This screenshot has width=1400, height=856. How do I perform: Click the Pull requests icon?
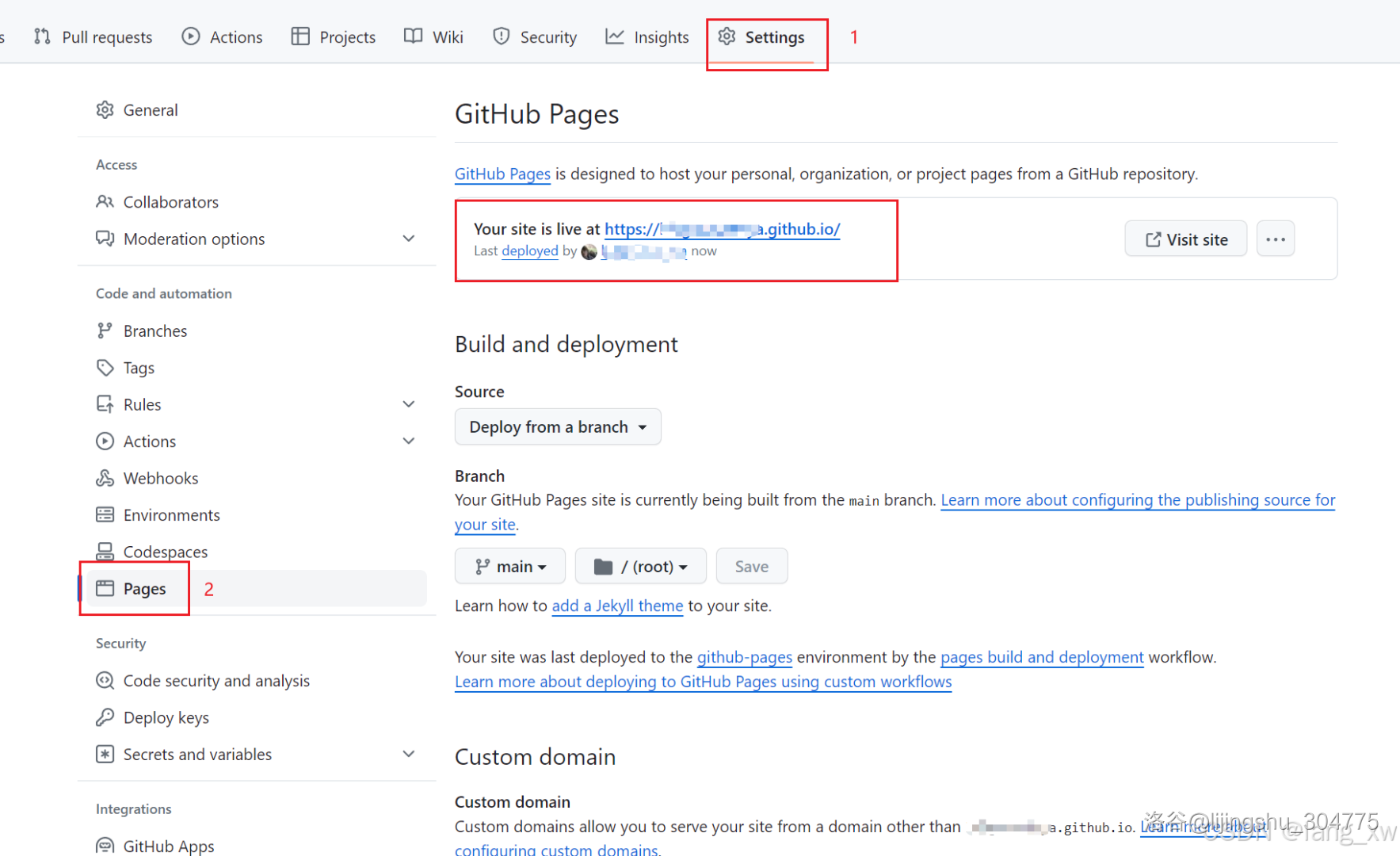(x=43, y=36)
